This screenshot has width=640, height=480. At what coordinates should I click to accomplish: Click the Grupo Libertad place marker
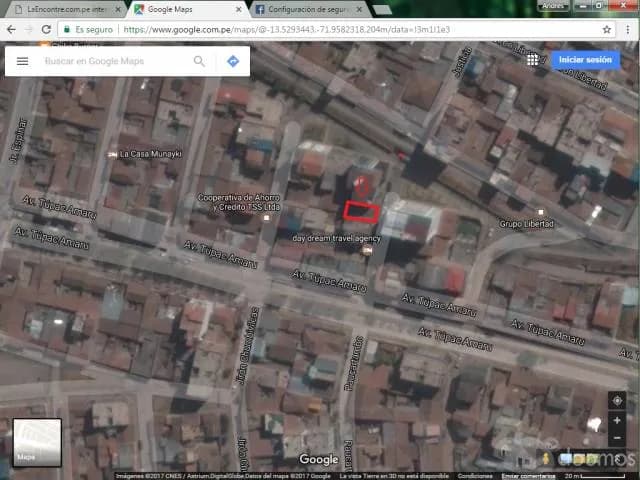coord(541,212)
